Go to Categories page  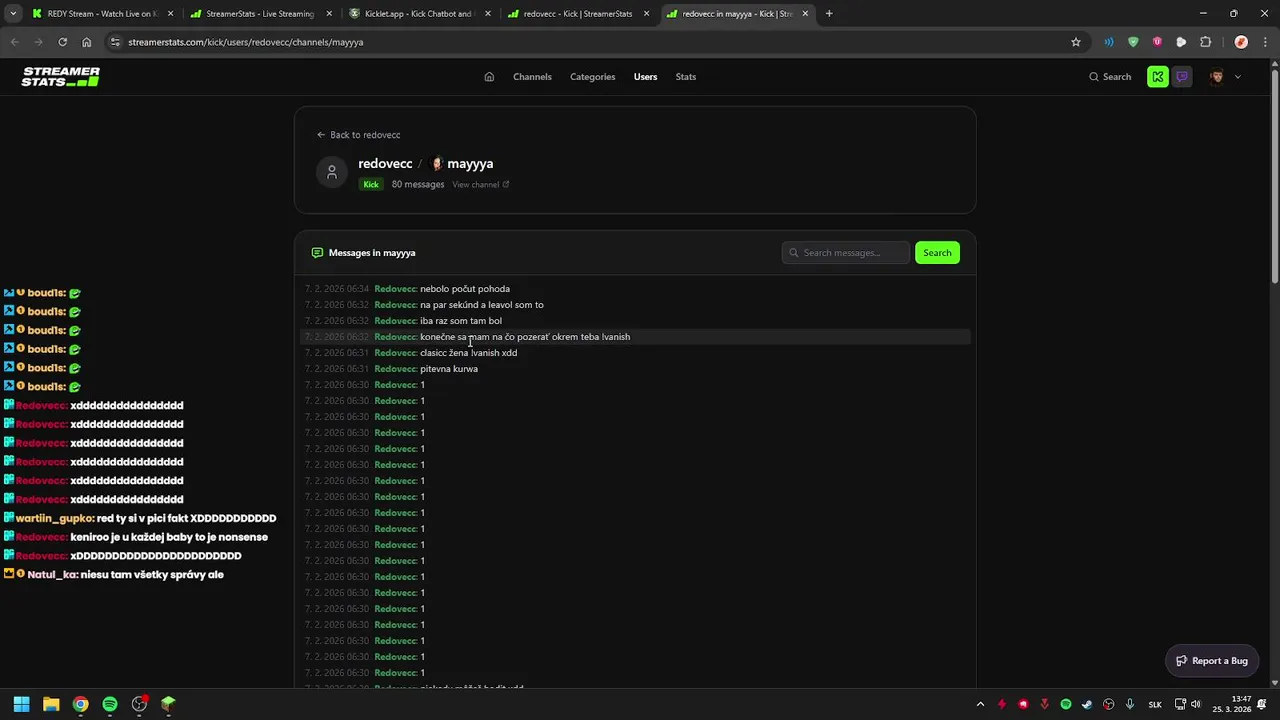593,77
